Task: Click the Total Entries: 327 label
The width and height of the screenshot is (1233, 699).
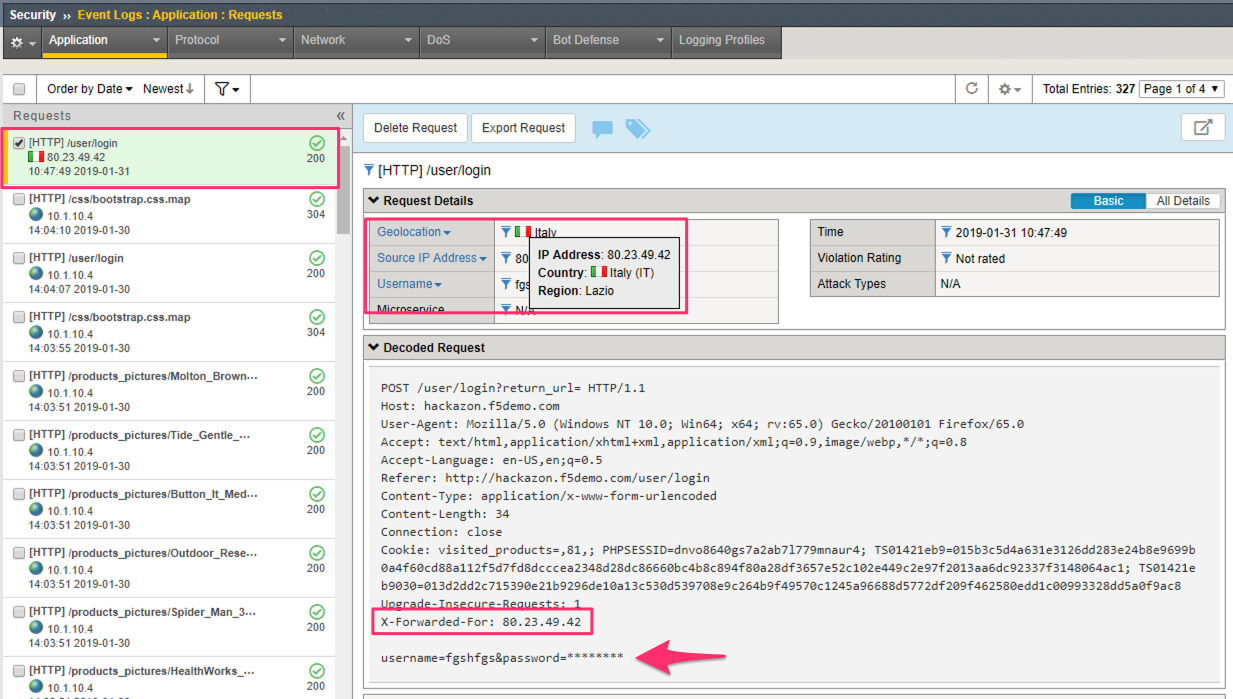Action: coord(1088,89)
